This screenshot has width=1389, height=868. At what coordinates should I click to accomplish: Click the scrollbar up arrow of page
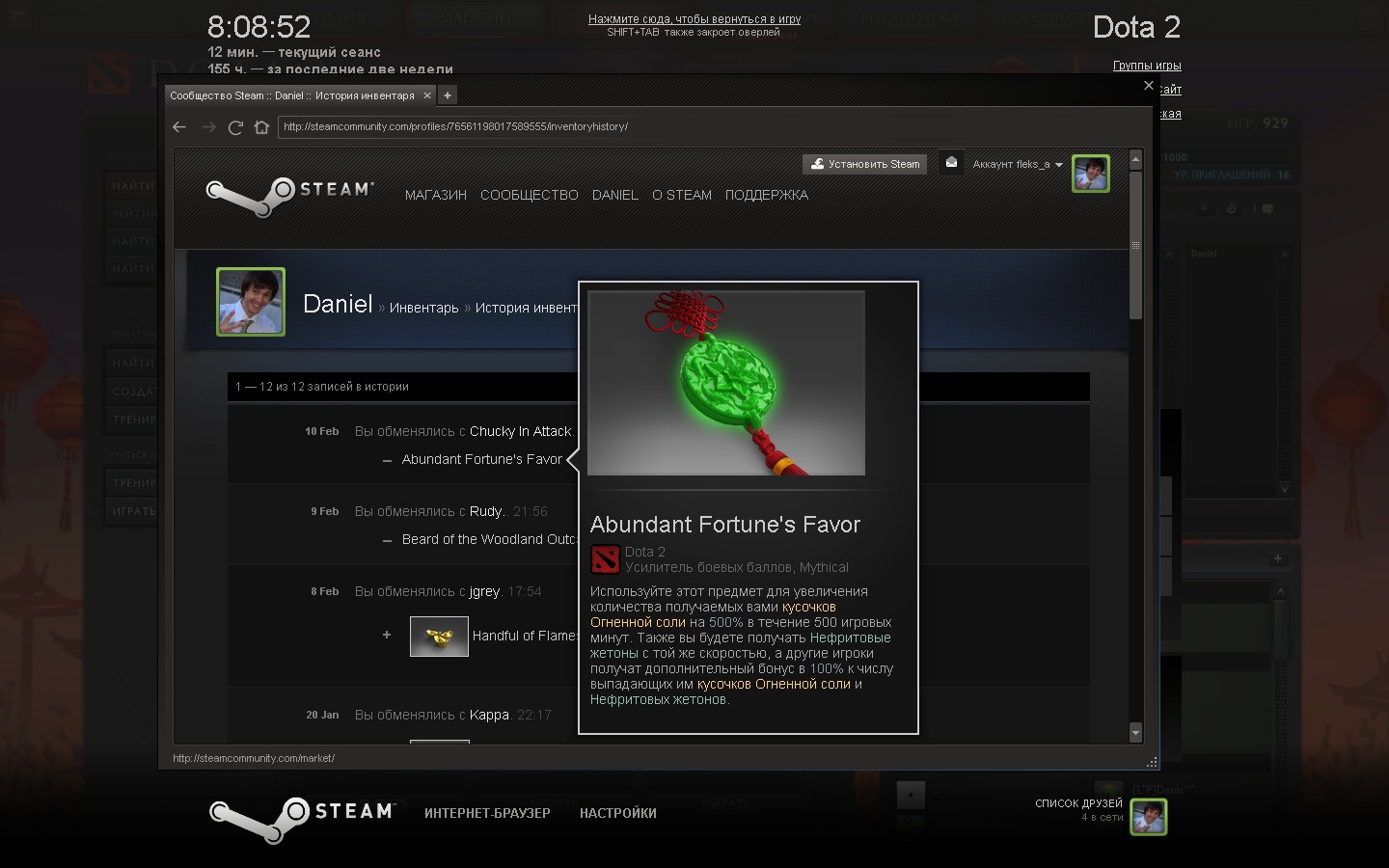pos(1135,159)
